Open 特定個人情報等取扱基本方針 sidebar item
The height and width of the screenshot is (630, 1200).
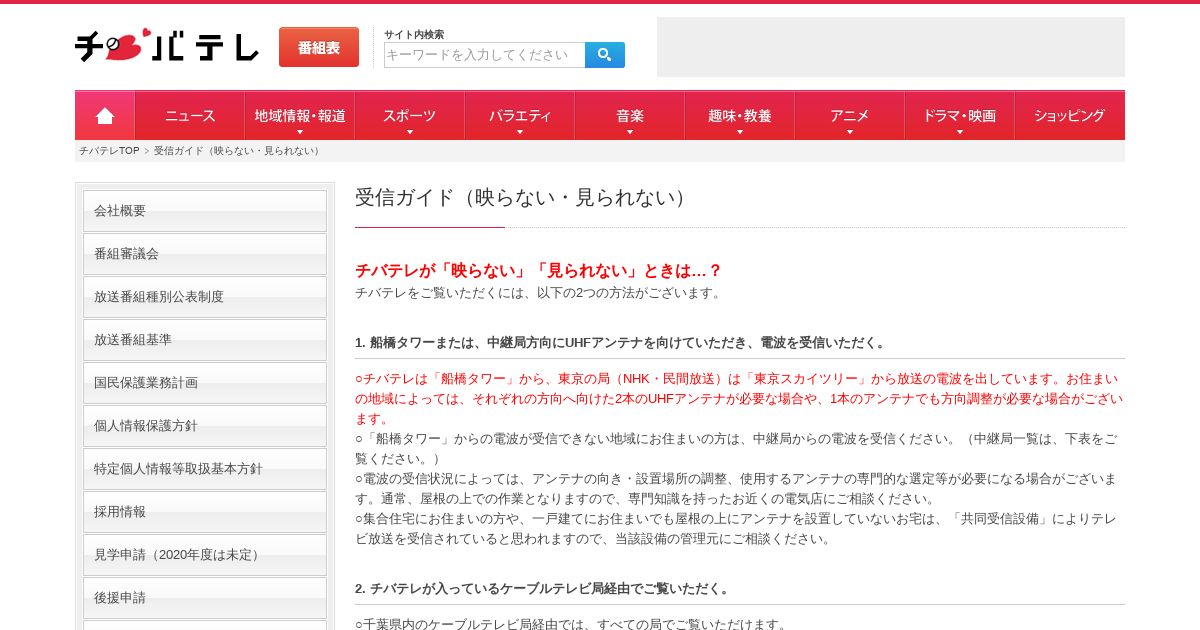[205, 469]
